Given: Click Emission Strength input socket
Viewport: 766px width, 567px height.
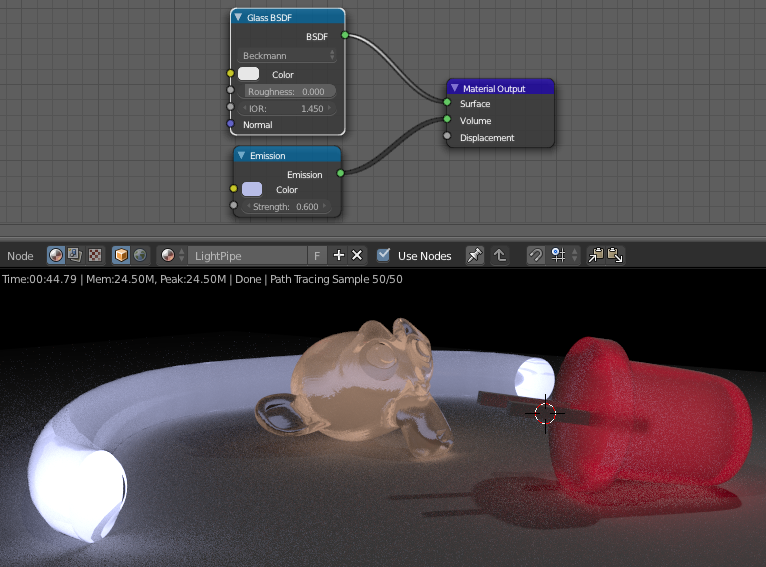Looking at the screenshot, I should click(234, 205).
